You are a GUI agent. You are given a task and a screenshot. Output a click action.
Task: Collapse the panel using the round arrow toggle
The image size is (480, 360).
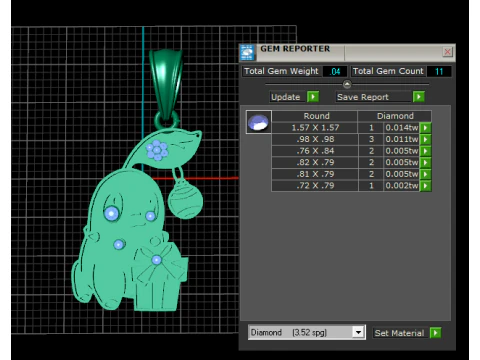[347, 84]
